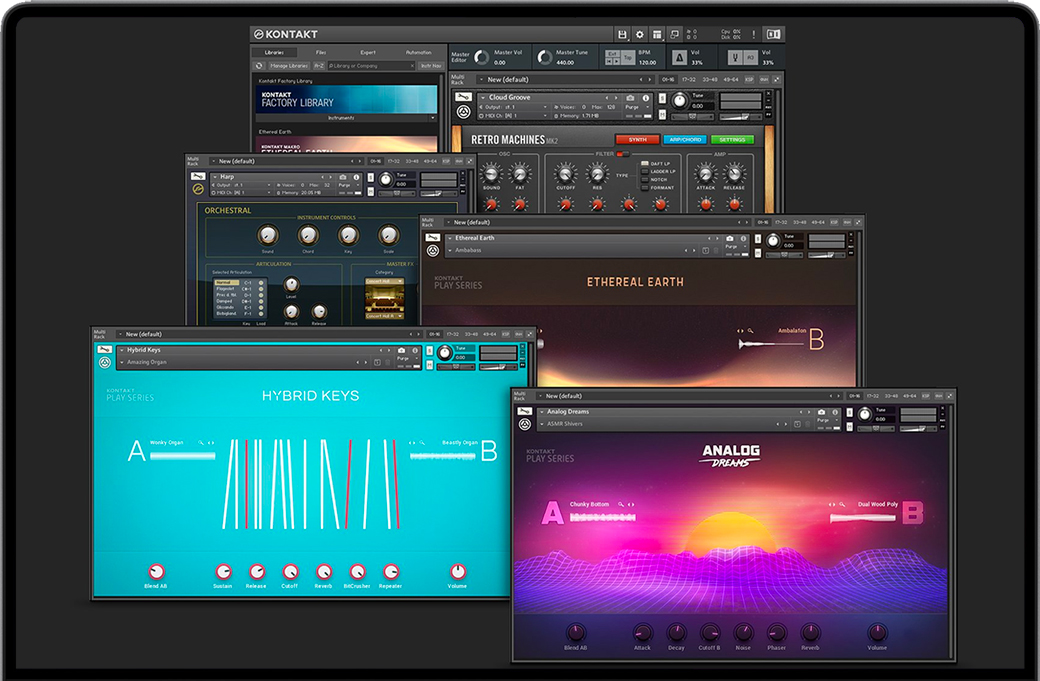This screenshot has width=1040, height=681.
Task: Click the info icon in Cloud Groove header
Action: tap(646, 98)
